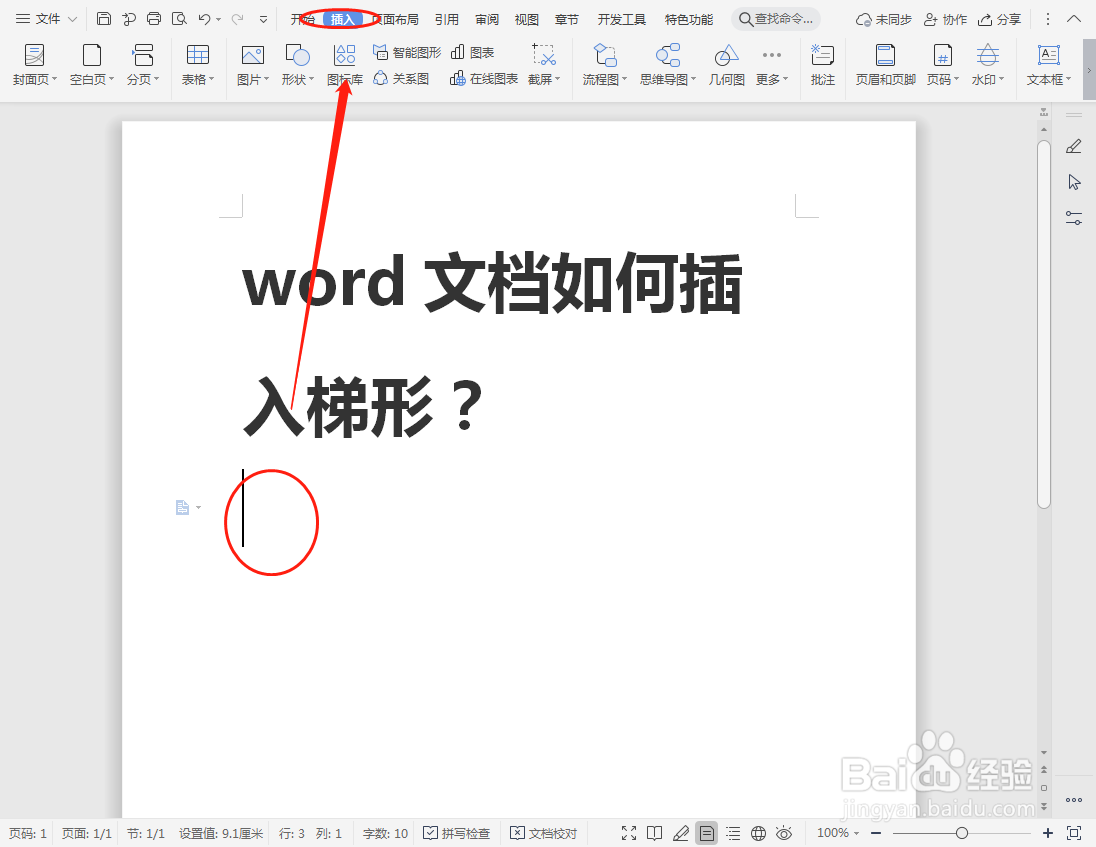Switch to the 章节 chapter tab
The width and height of the screenshot is (1096, 847).
pyautogui.click(x=567, y=20)
